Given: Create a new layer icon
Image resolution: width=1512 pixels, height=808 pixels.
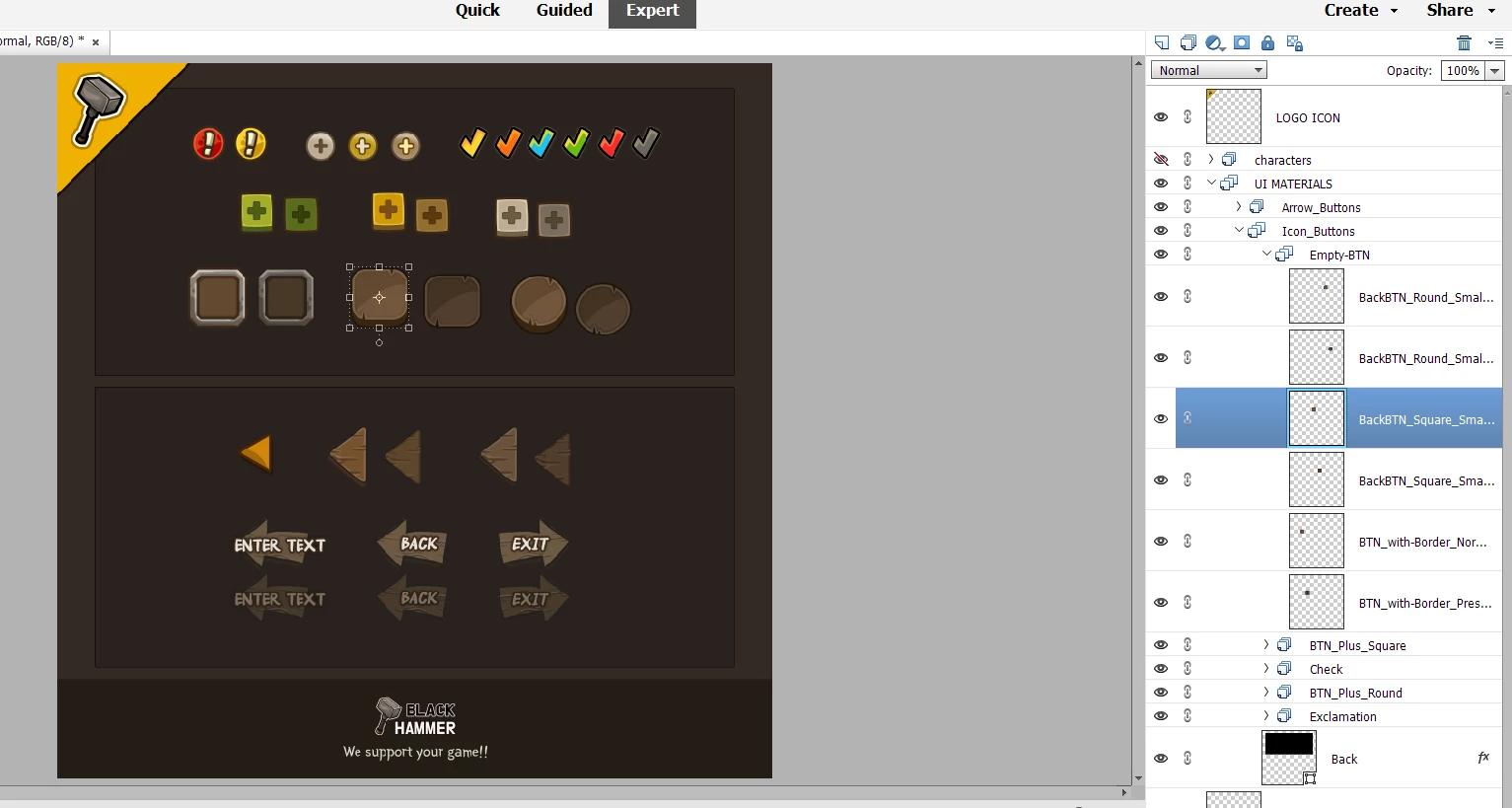Looking at the screenshot, I should (1162, 42).
